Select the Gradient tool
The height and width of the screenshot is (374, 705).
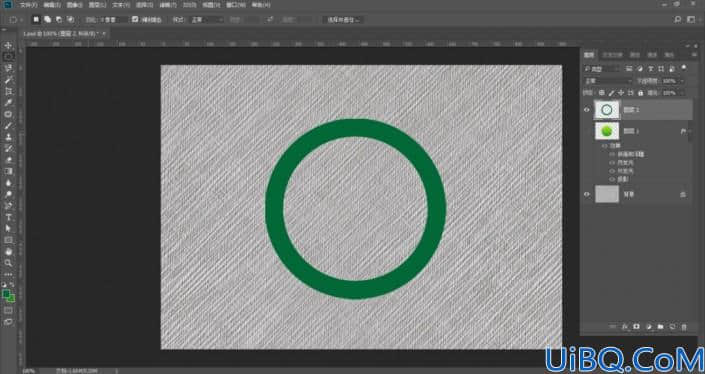click(8, 171)
